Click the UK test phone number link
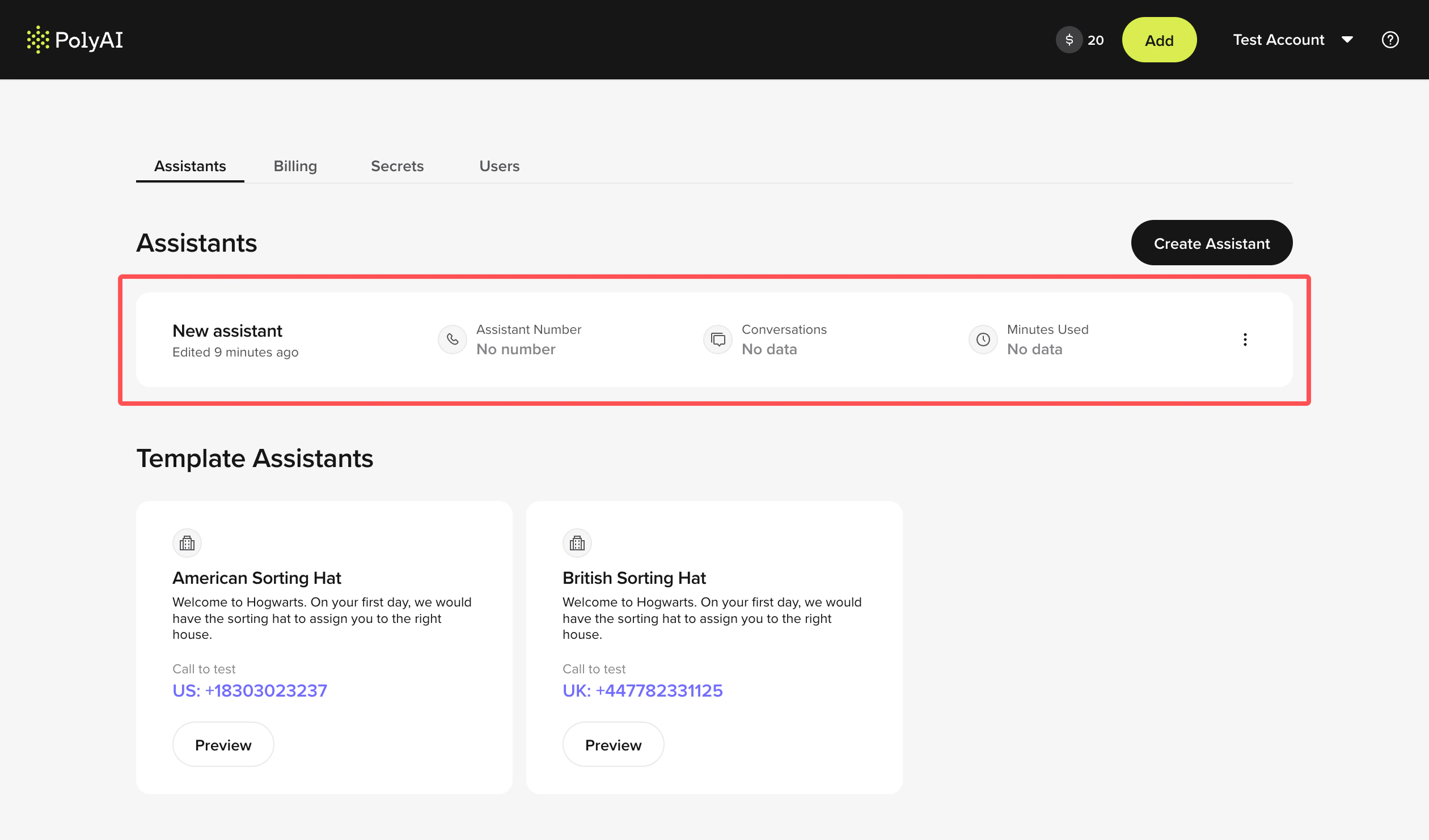 [x=642, y=690]
